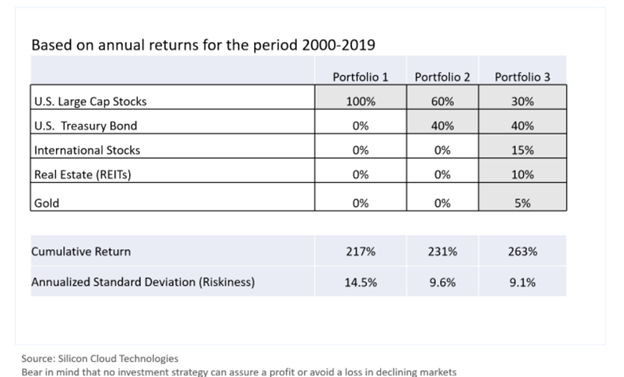Click the Portfolio 2 column header
This screenshot has width=624, height=377.
click(442, 77)
